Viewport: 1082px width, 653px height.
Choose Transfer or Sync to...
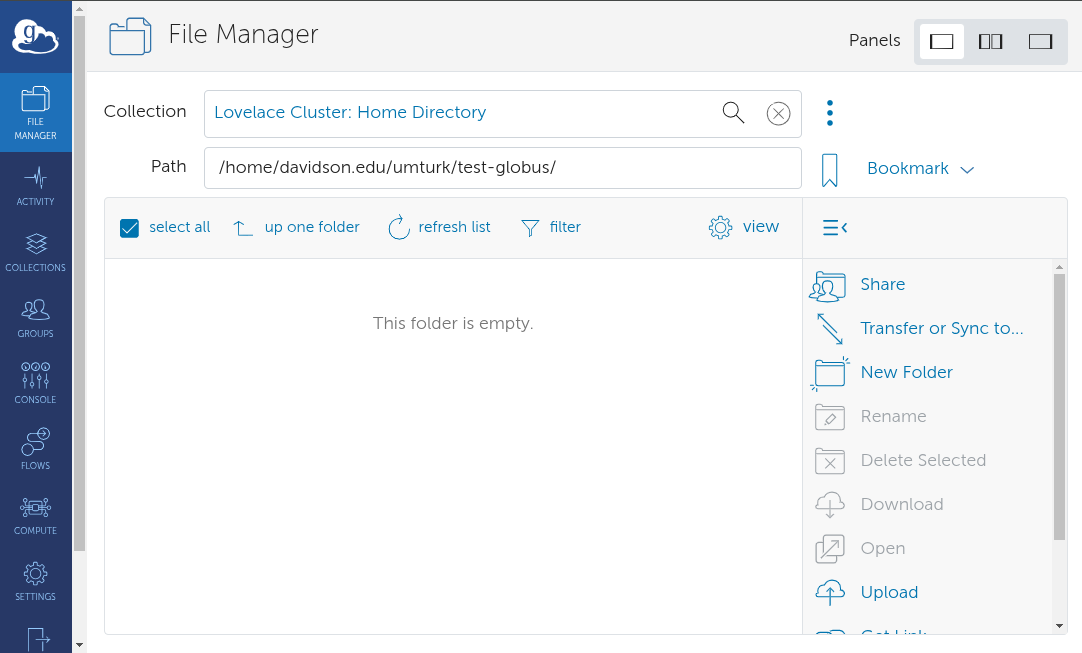point(918,329)
